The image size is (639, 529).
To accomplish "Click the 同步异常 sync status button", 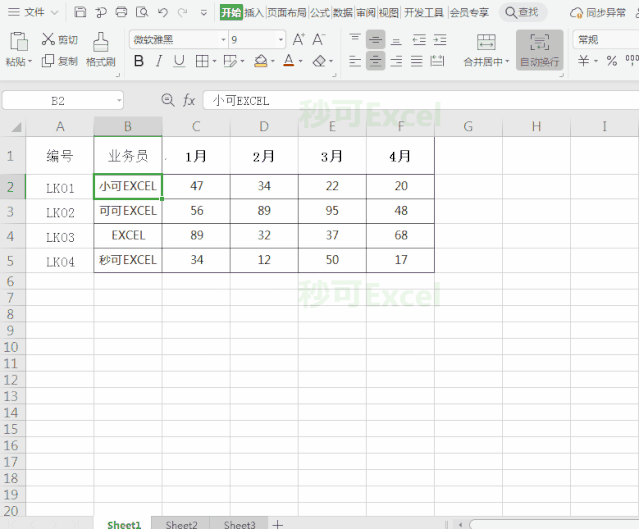I will tap(598, 13).
